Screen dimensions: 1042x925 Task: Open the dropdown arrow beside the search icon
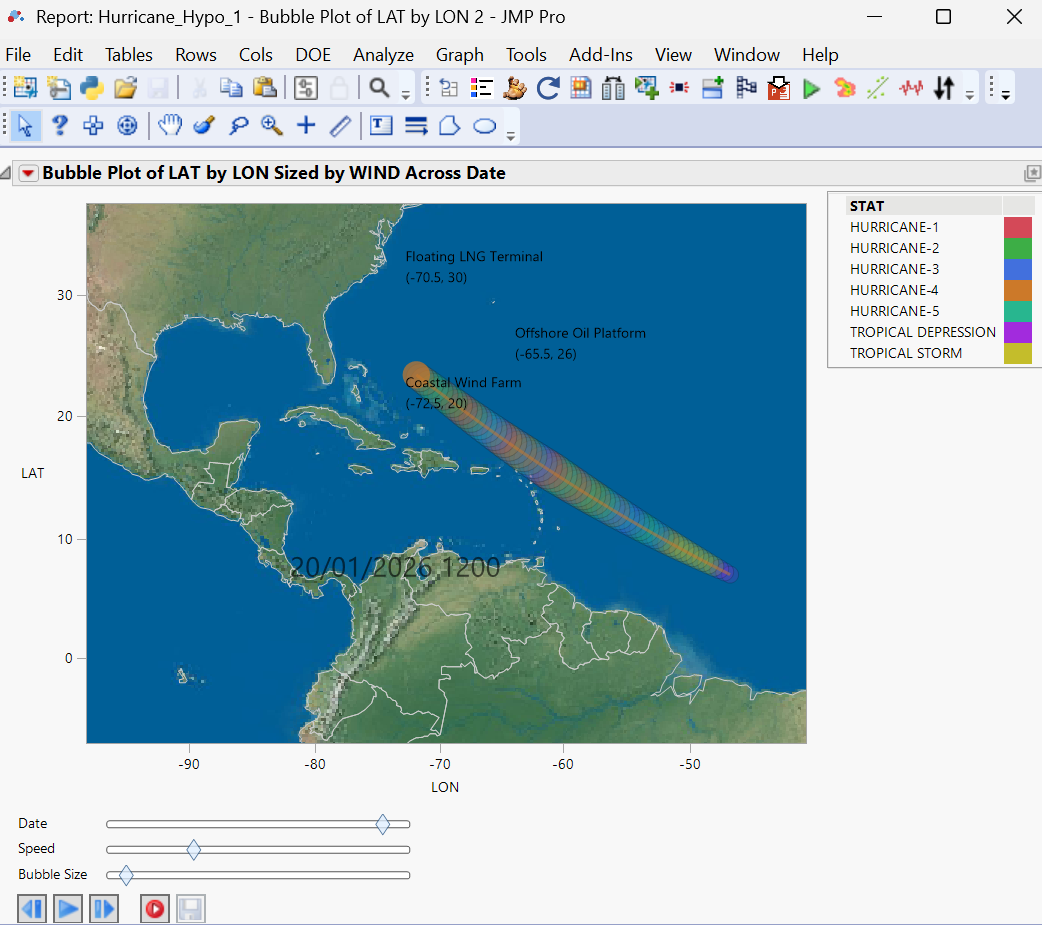click(x=406, y=95)
